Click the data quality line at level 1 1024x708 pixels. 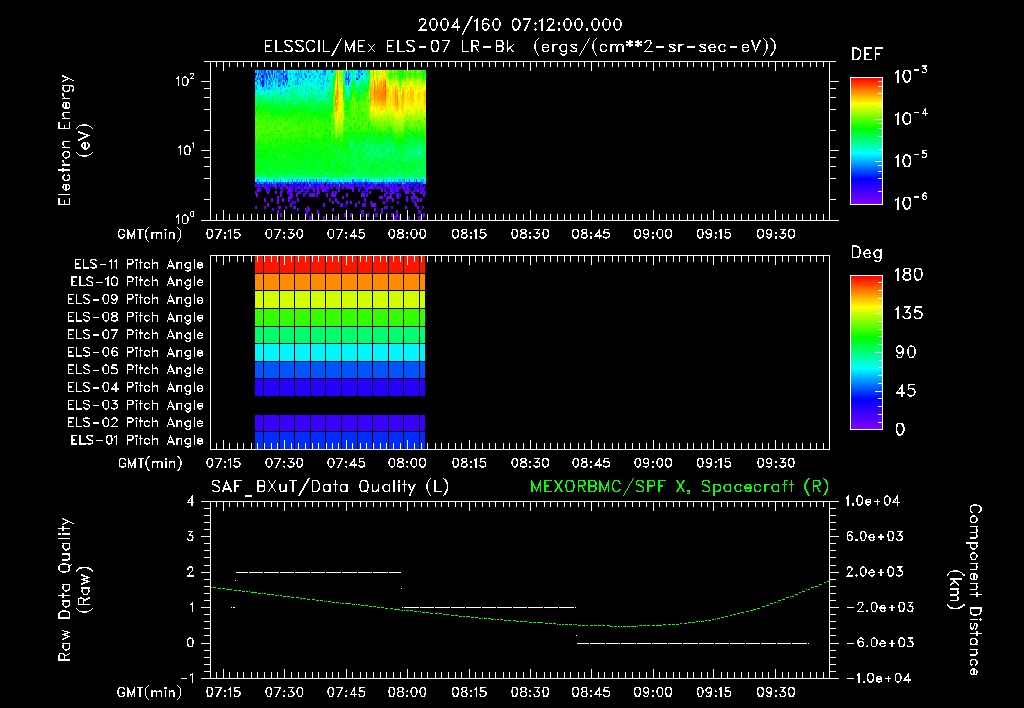488,607
